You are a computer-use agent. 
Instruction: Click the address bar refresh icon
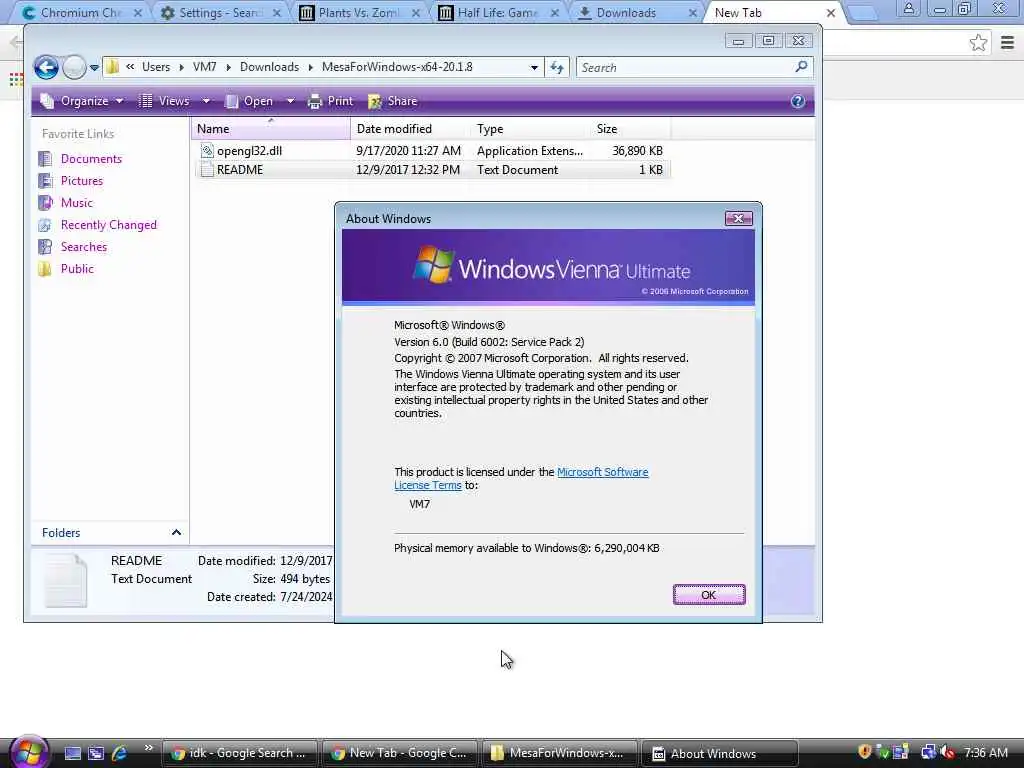557,67
